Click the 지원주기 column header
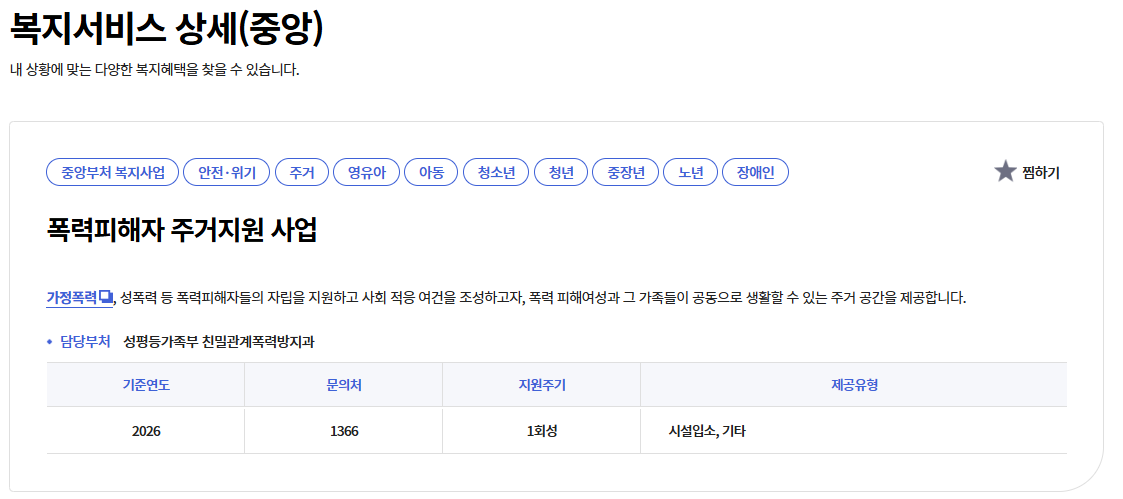This screenshot has width=1123, height=499. [541, 385]
